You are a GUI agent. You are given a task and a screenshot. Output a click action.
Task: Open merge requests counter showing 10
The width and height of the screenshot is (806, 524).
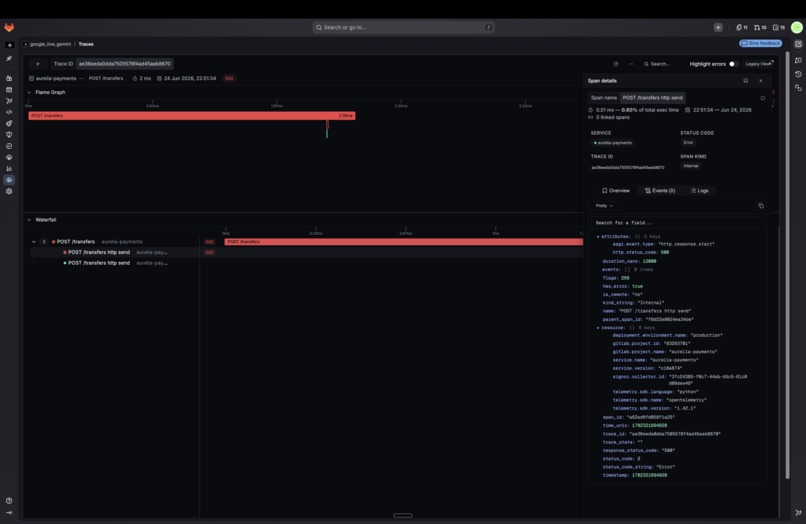tap(760, 27)
